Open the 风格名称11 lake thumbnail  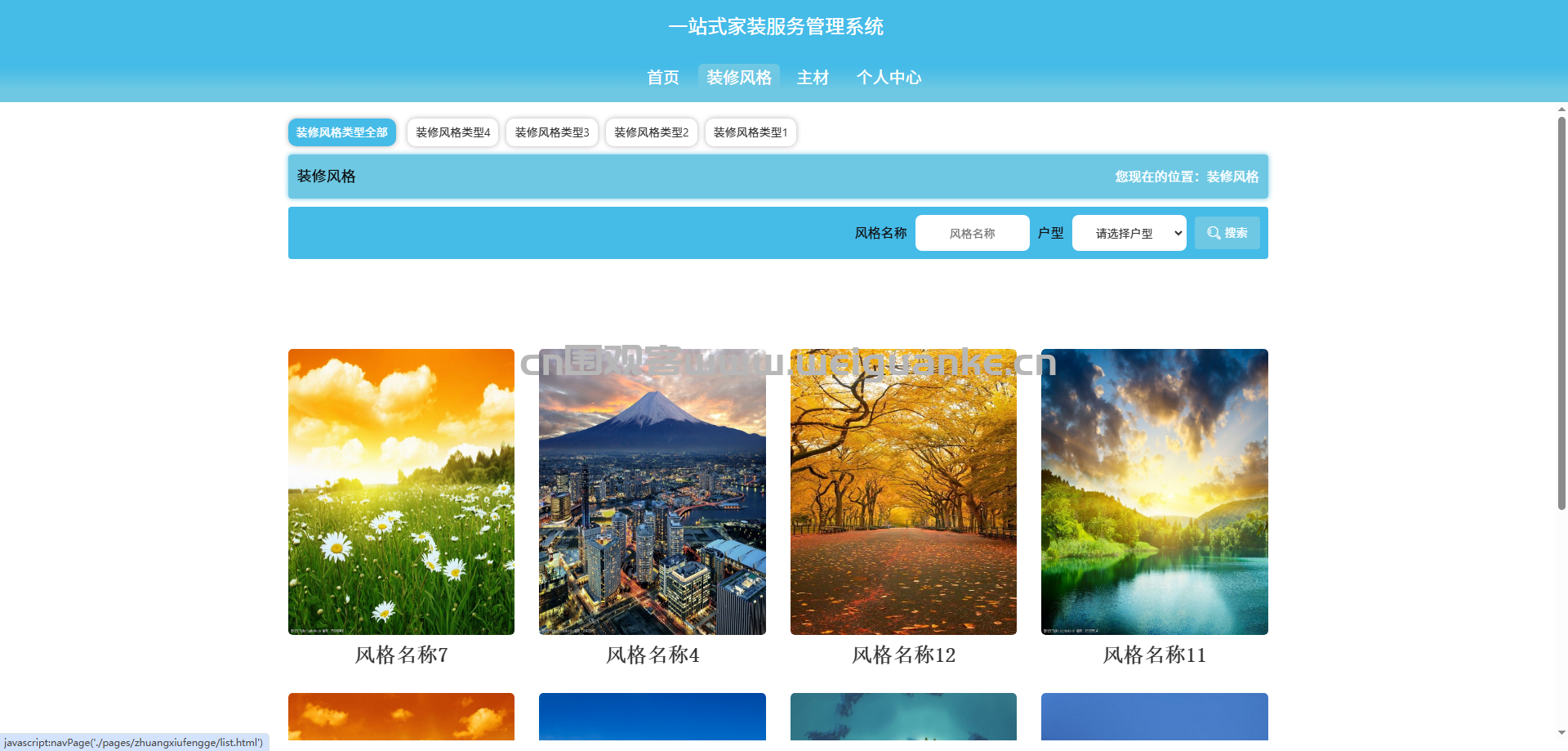(x=1155, y=492)
